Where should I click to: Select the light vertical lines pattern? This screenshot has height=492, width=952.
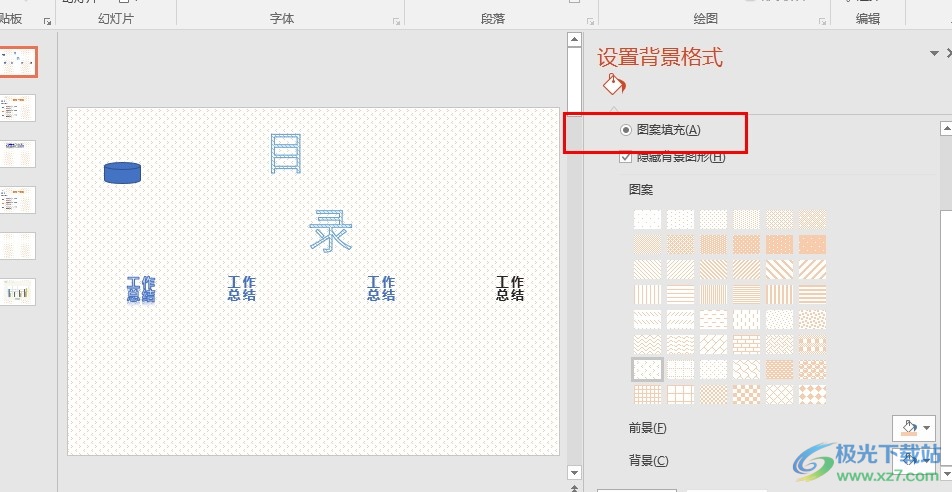coord(647,295)
